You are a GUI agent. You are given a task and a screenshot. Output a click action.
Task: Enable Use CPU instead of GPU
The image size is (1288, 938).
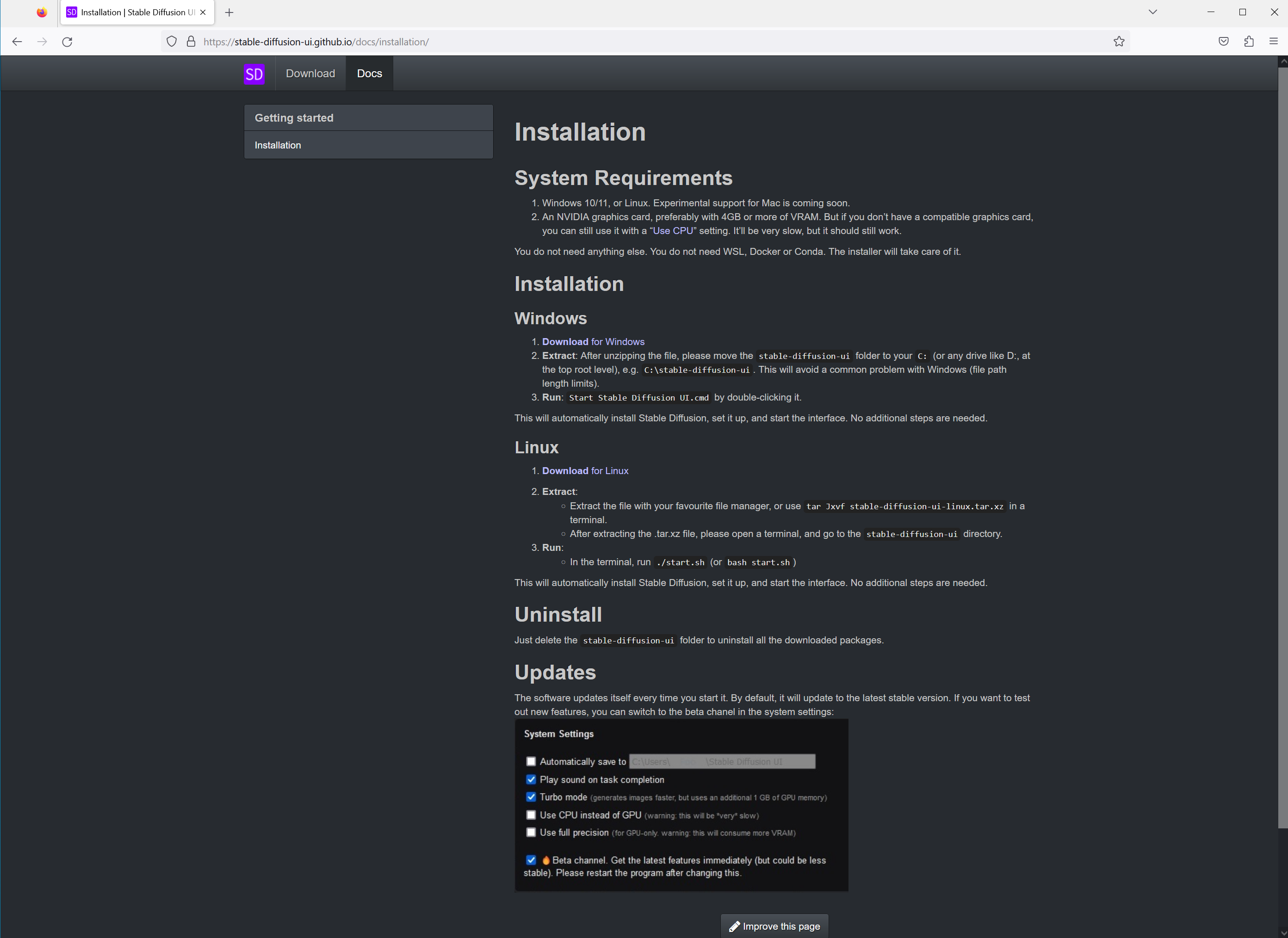531,815
